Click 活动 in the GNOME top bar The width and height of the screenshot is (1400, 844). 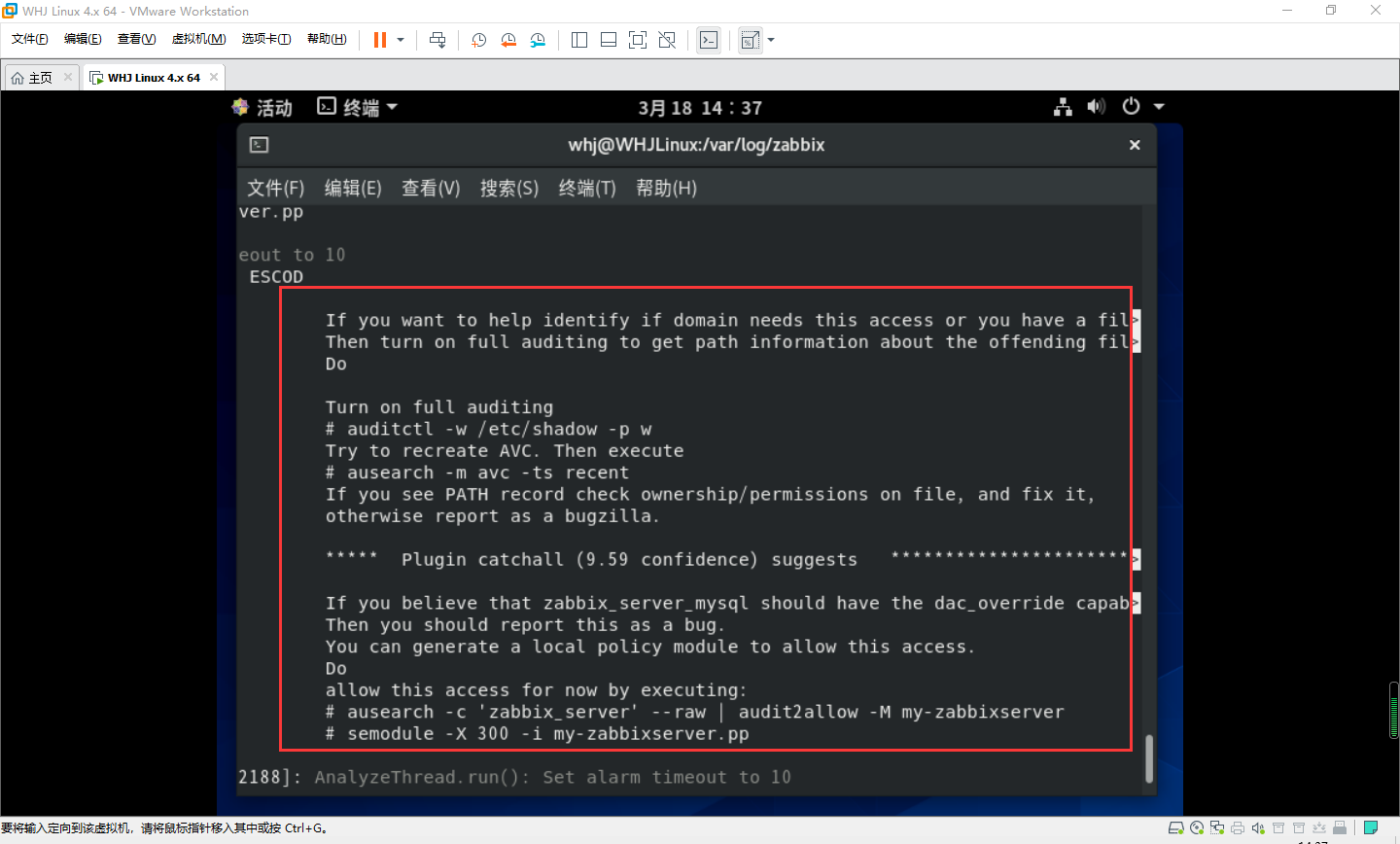coord(275,107)
